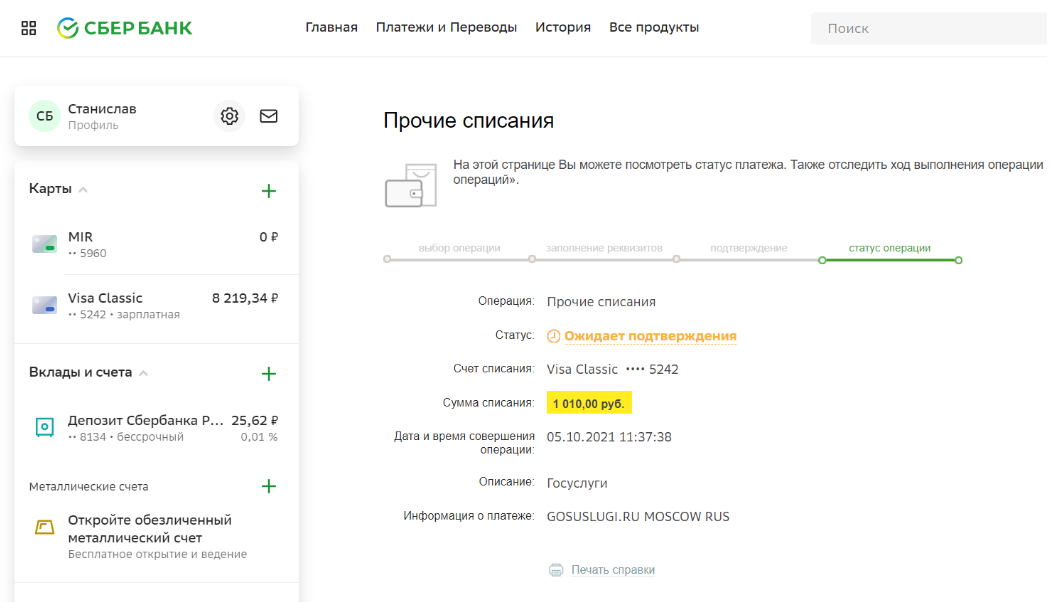Open Visa Classic 5242 card entry
Image resolution: width=1052 pixels, height=602 pixels.
point(156,305)
